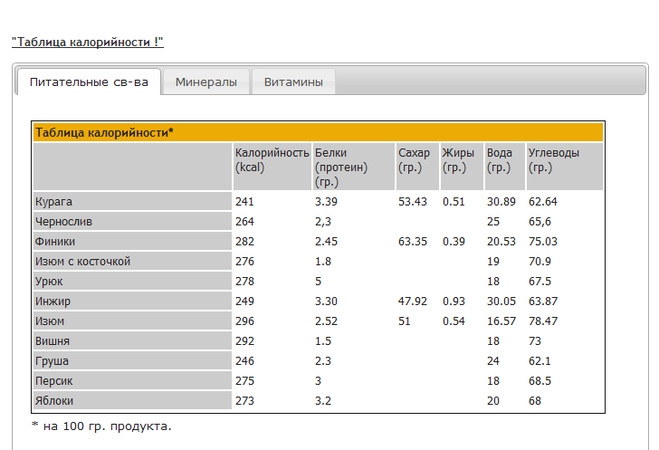The height and width of the screenshot is (450, 659).
Task: Click the Инжир row label
Action: pos(54,301)
